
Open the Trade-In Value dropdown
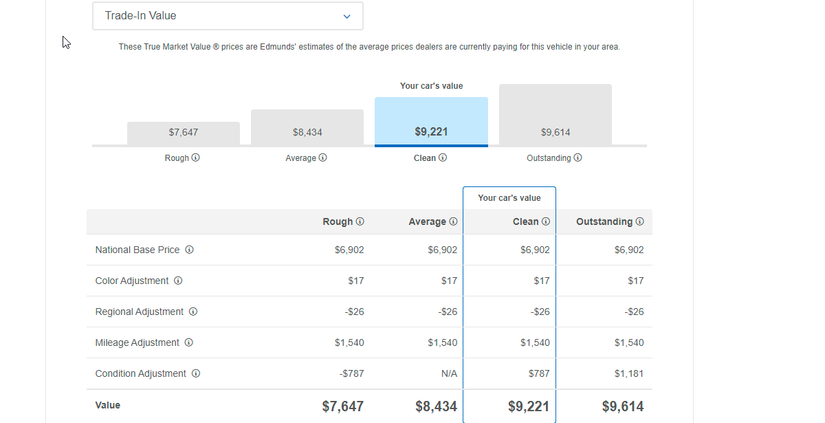click(227, 16)
